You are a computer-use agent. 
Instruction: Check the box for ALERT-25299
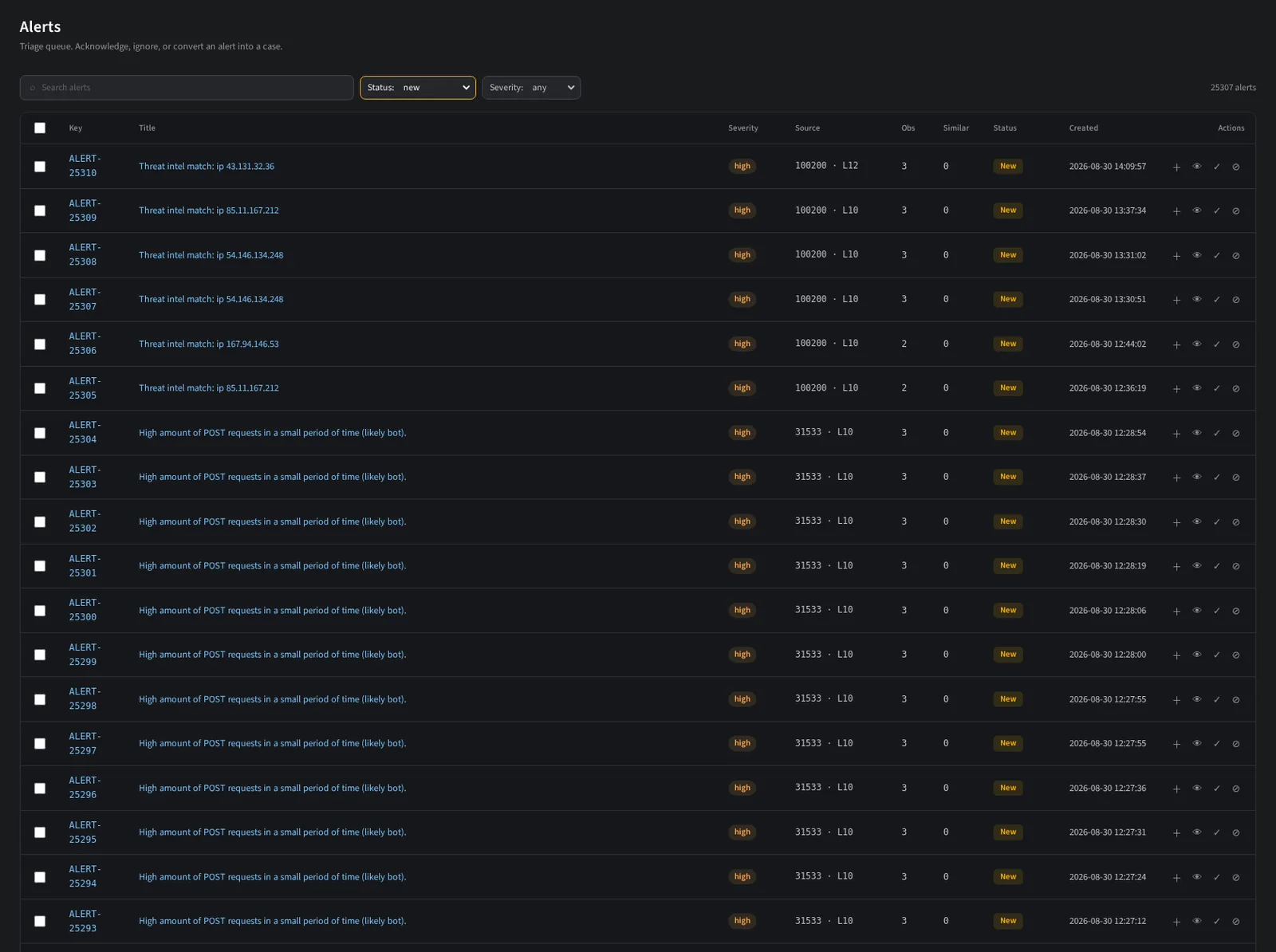point(40,655)
